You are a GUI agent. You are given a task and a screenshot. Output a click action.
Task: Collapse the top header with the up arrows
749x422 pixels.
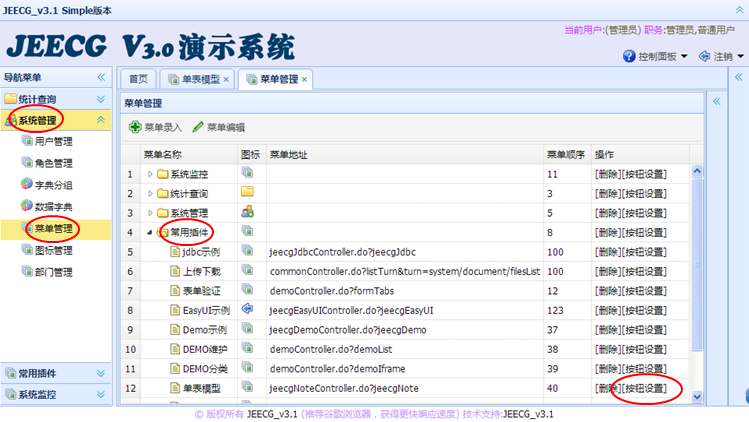click(739, 10)
